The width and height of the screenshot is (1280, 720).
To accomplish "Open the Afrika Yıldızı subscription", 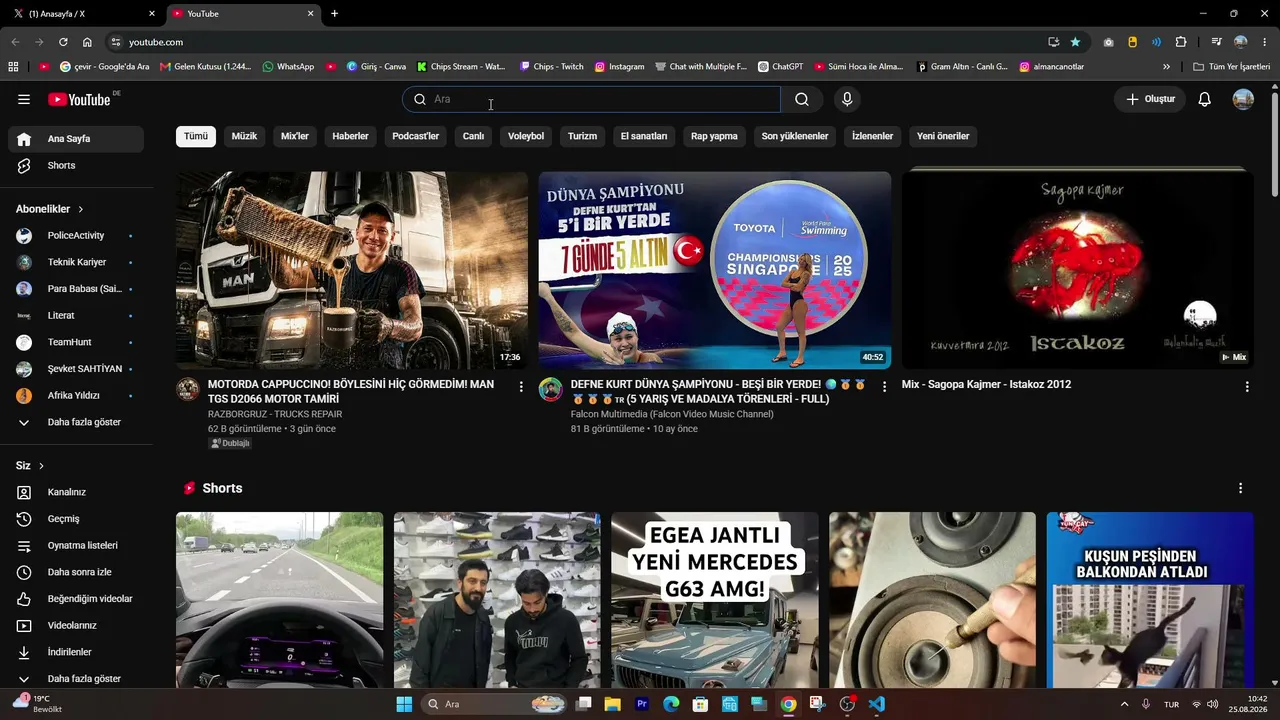I will [x=76, y=395].
